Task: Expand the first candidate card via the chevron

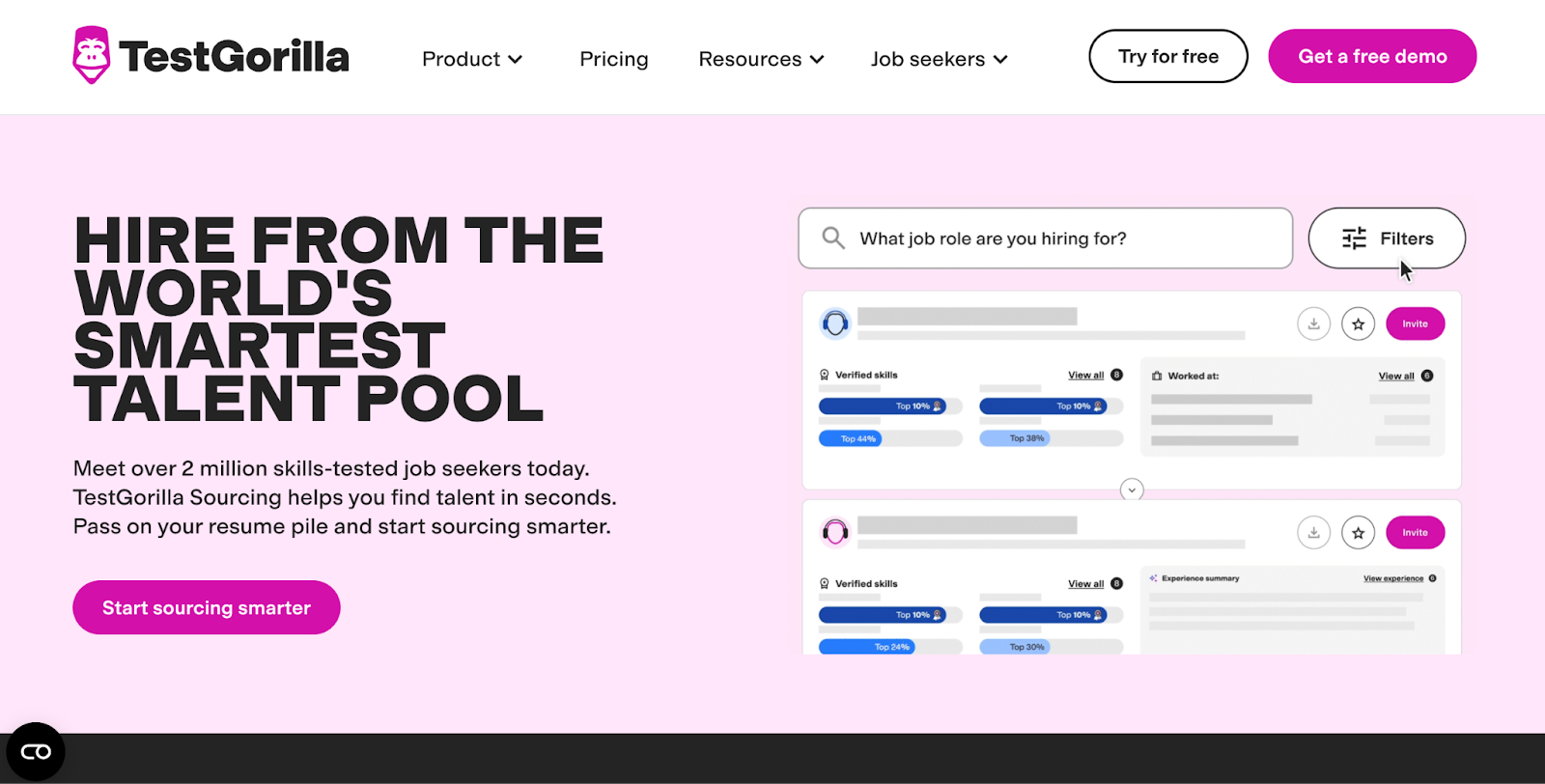Action: pyautogui.click(x=1132, y=490)
